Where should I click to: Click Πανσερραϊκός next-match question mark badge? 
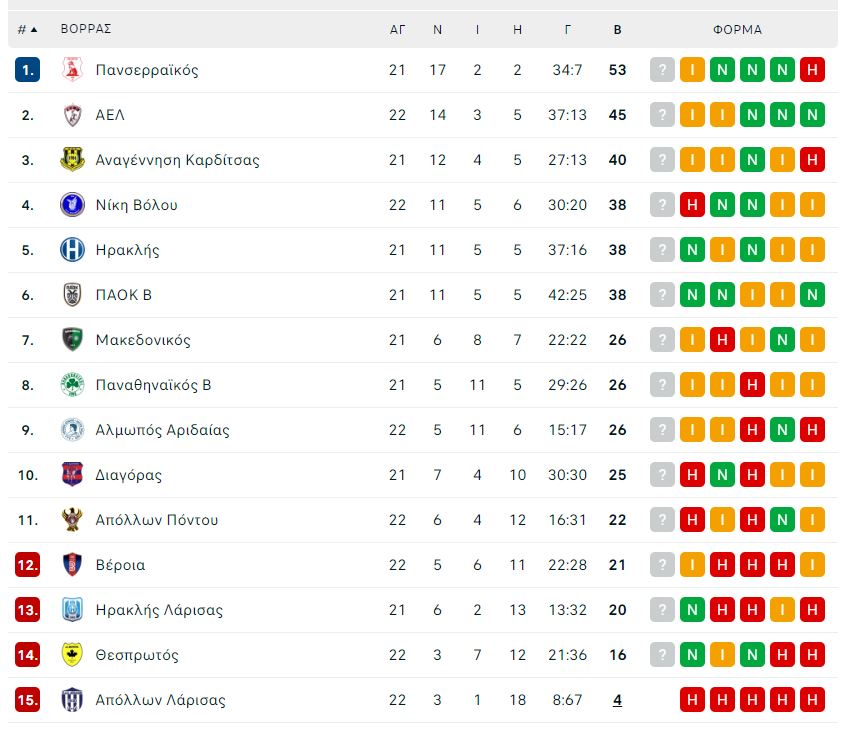(662, 70)
